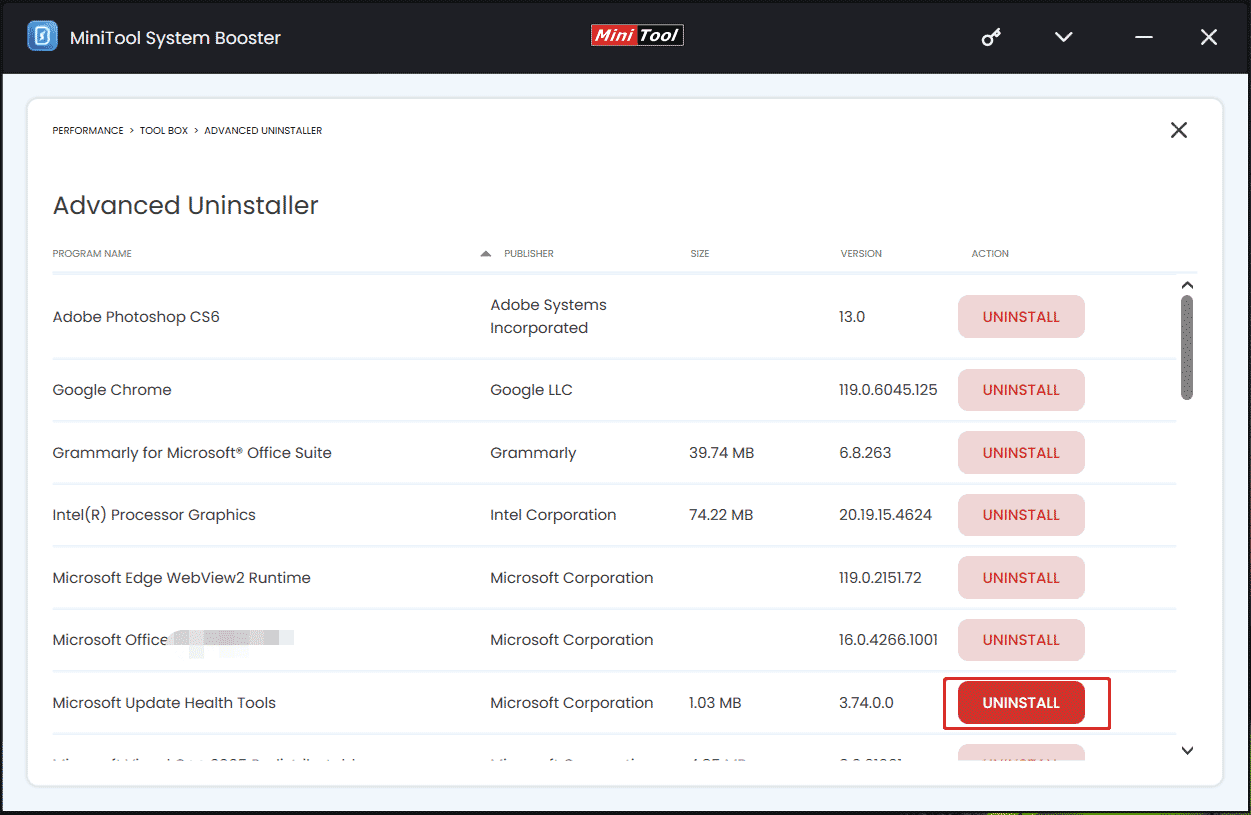
Task: Click the MiniTool System Booster title text
Action: coord(175,38)
